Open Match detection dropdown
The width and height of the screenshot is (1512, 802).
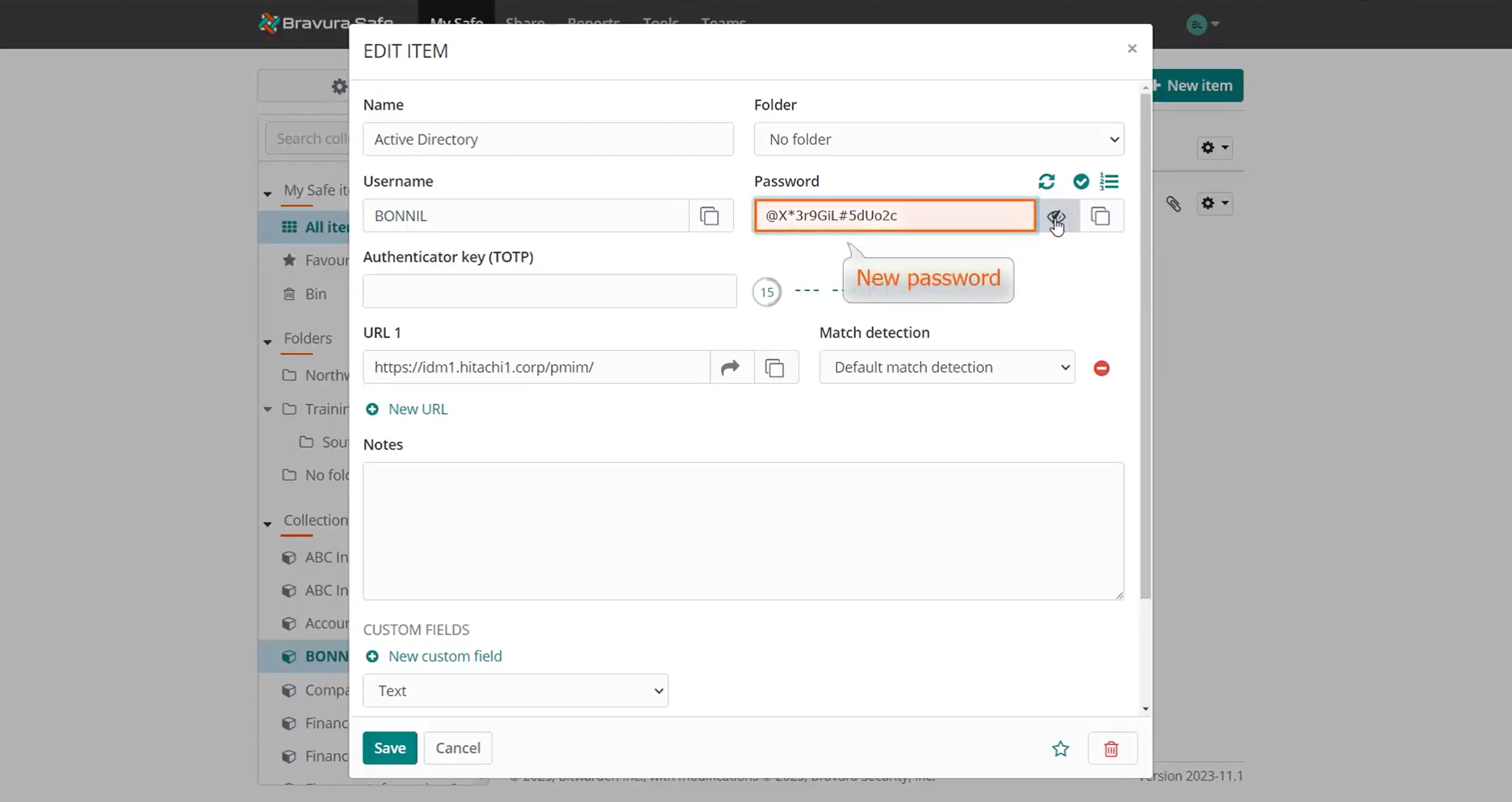click(x=946, y=367)
